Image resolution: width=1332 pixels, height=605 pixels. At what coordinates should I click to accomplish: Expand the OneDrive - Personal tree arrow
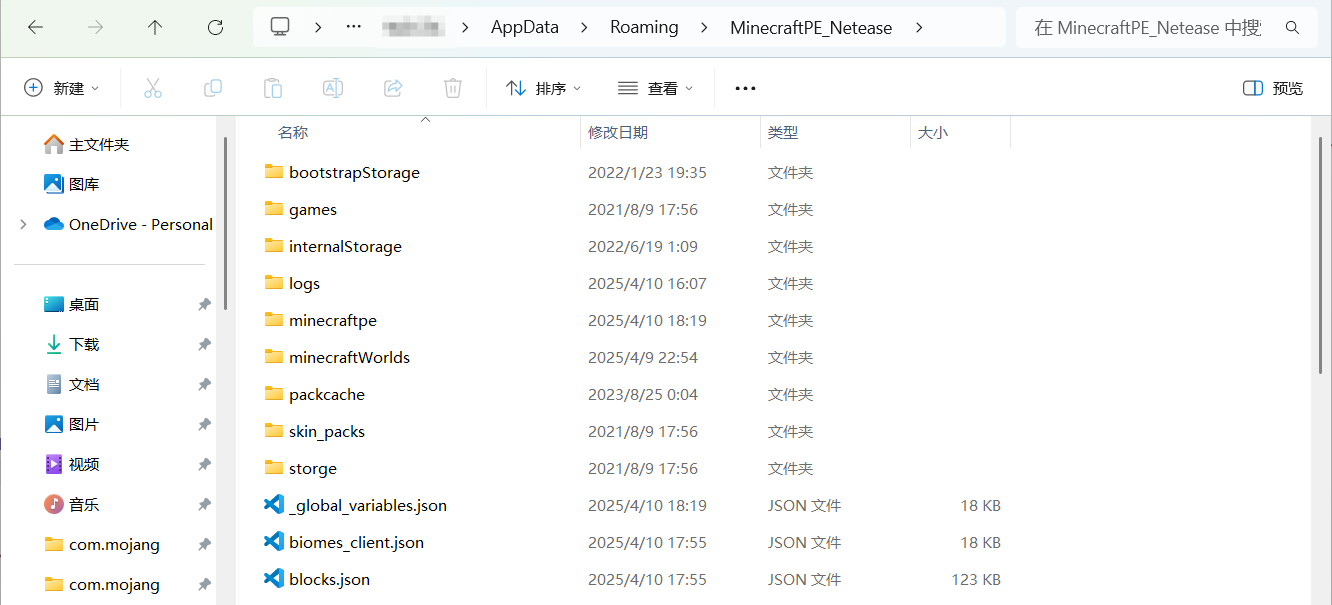[x=23, y=225]
